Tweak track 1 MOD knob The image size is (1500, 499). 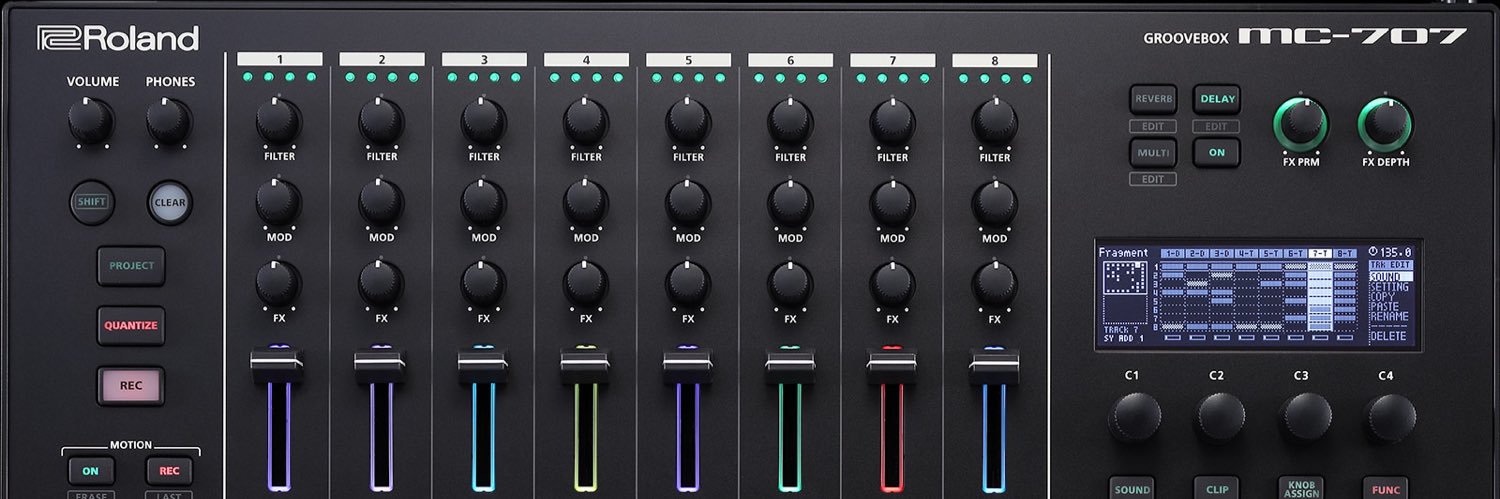279,203
